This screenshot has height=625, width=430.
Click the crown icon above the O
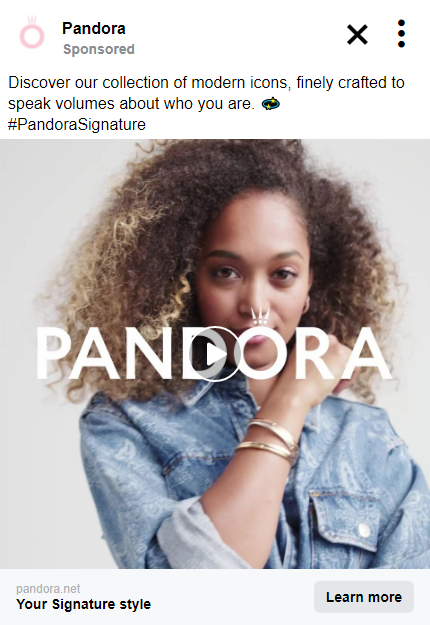tap(260, 316)
